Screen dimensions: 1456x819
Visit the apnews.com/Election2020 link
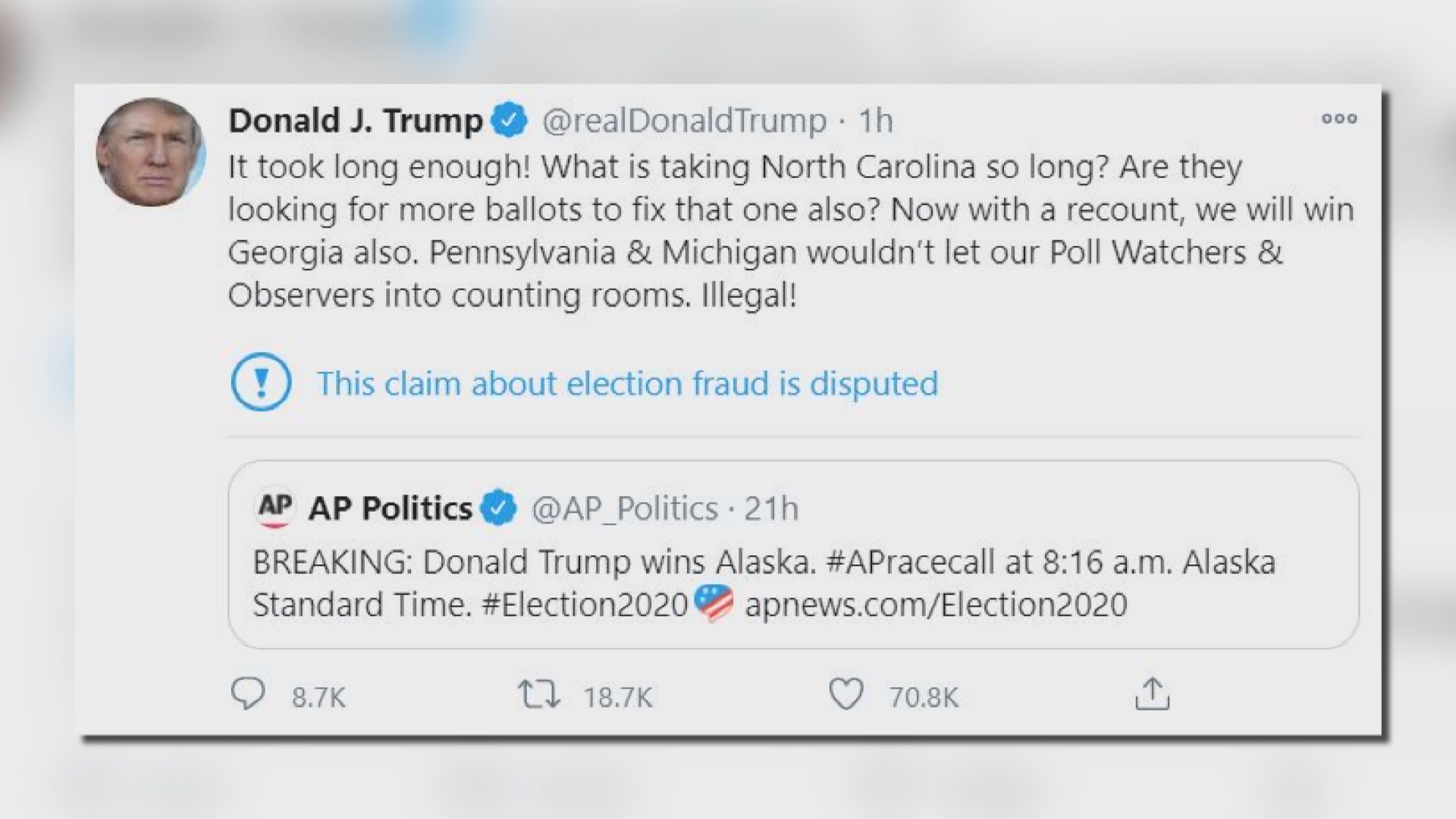click(936, 604)
